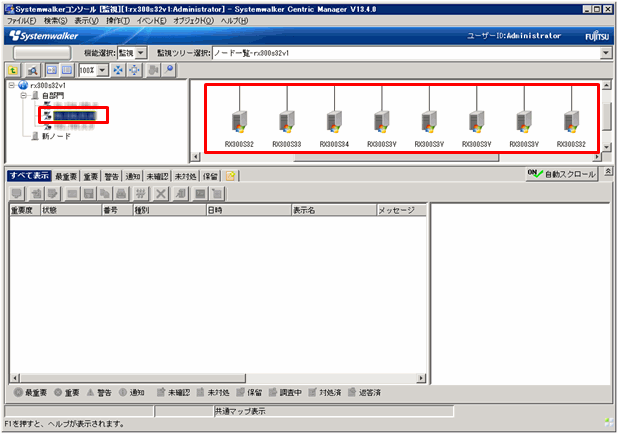Viewport: 618px width, 434px height.
Task: Switch to the 重要 event tab
Action: click(91, 176)
